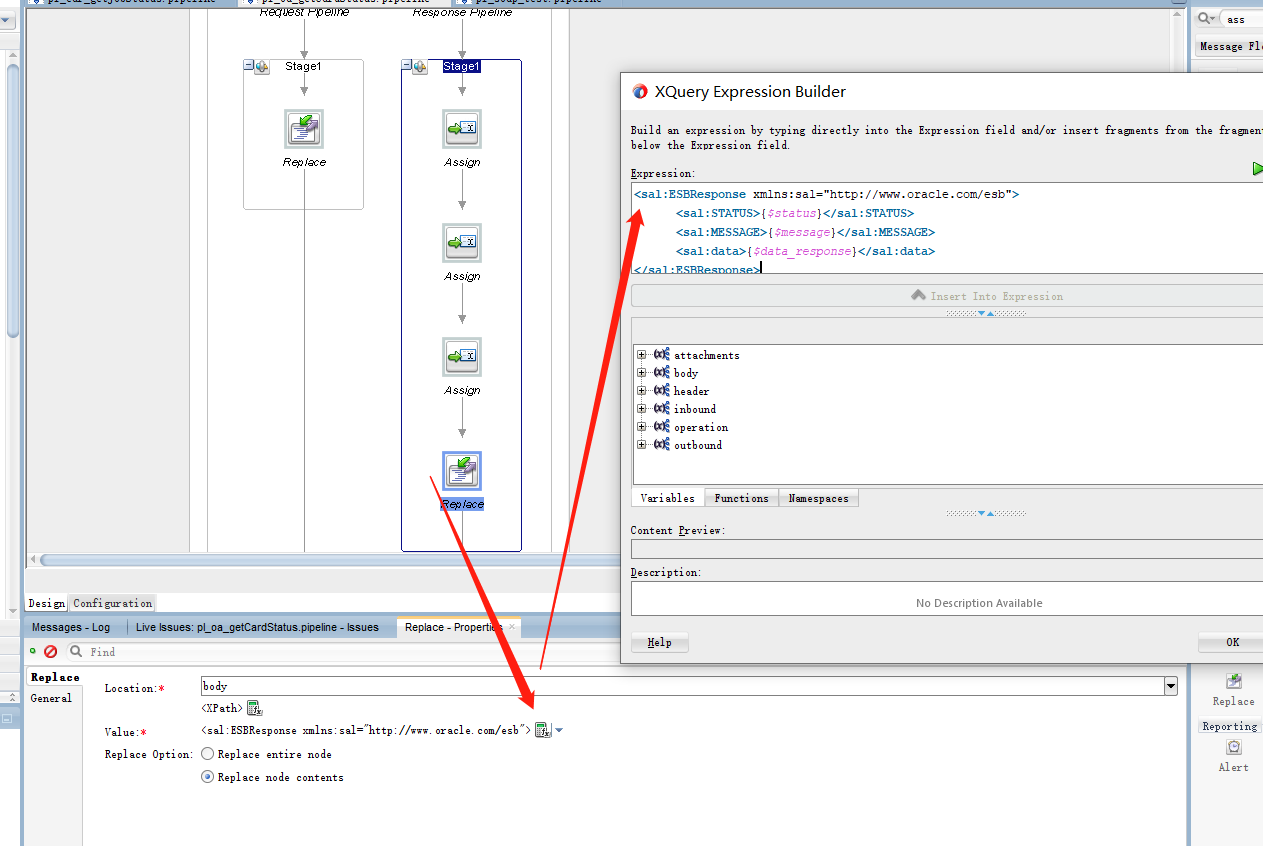Select the General properties tab
Screen dimensions: 1263x846
click(x=51, y=698)
